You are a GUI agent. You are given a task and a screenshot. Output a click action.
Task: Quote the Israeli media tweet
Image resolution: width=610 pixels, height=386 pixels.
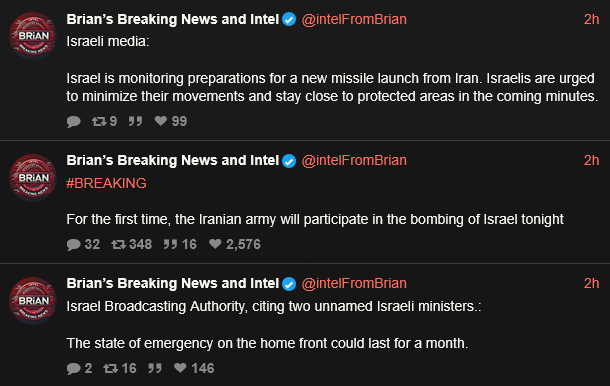tap(135, 121)
